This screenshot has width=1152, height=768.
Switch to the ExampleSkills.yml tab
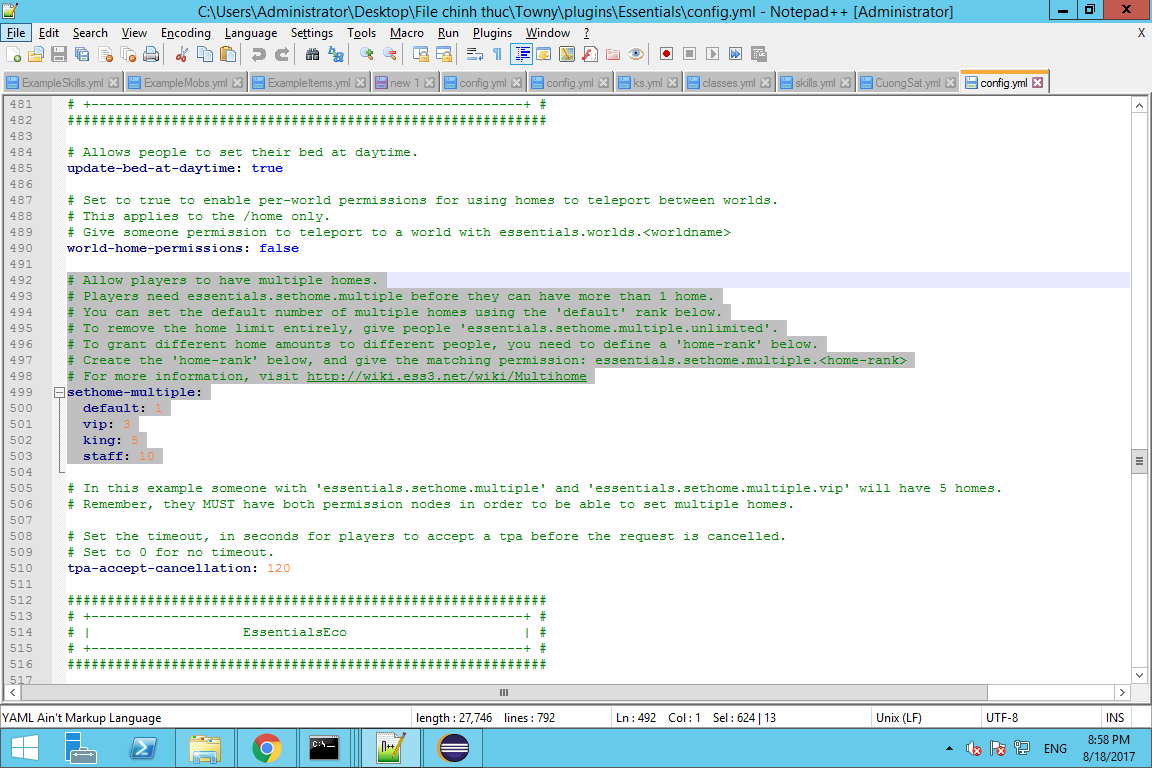point(62,83)
